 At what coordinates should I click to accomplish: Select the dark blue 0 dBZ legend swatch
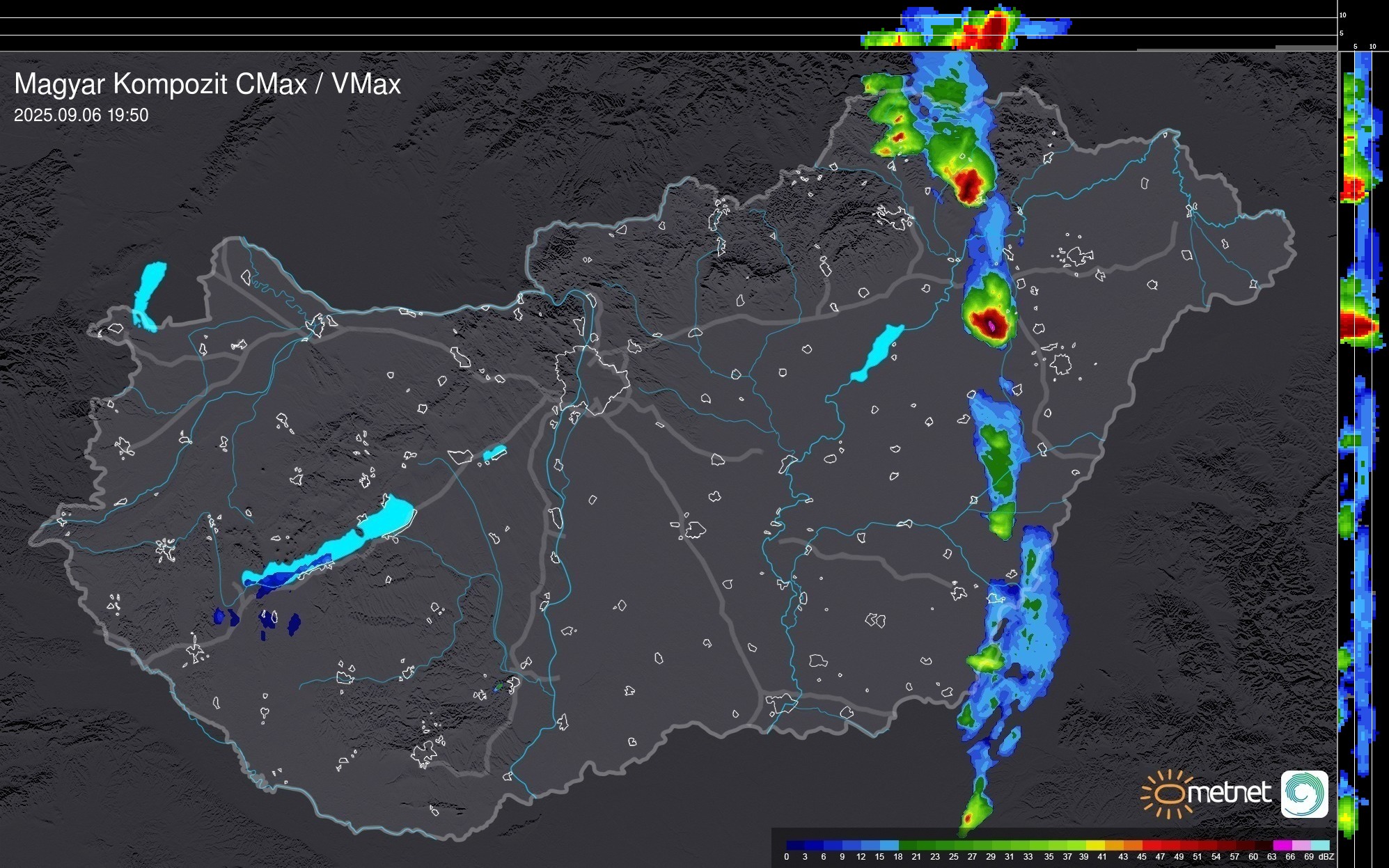click(x=795, y=846)
